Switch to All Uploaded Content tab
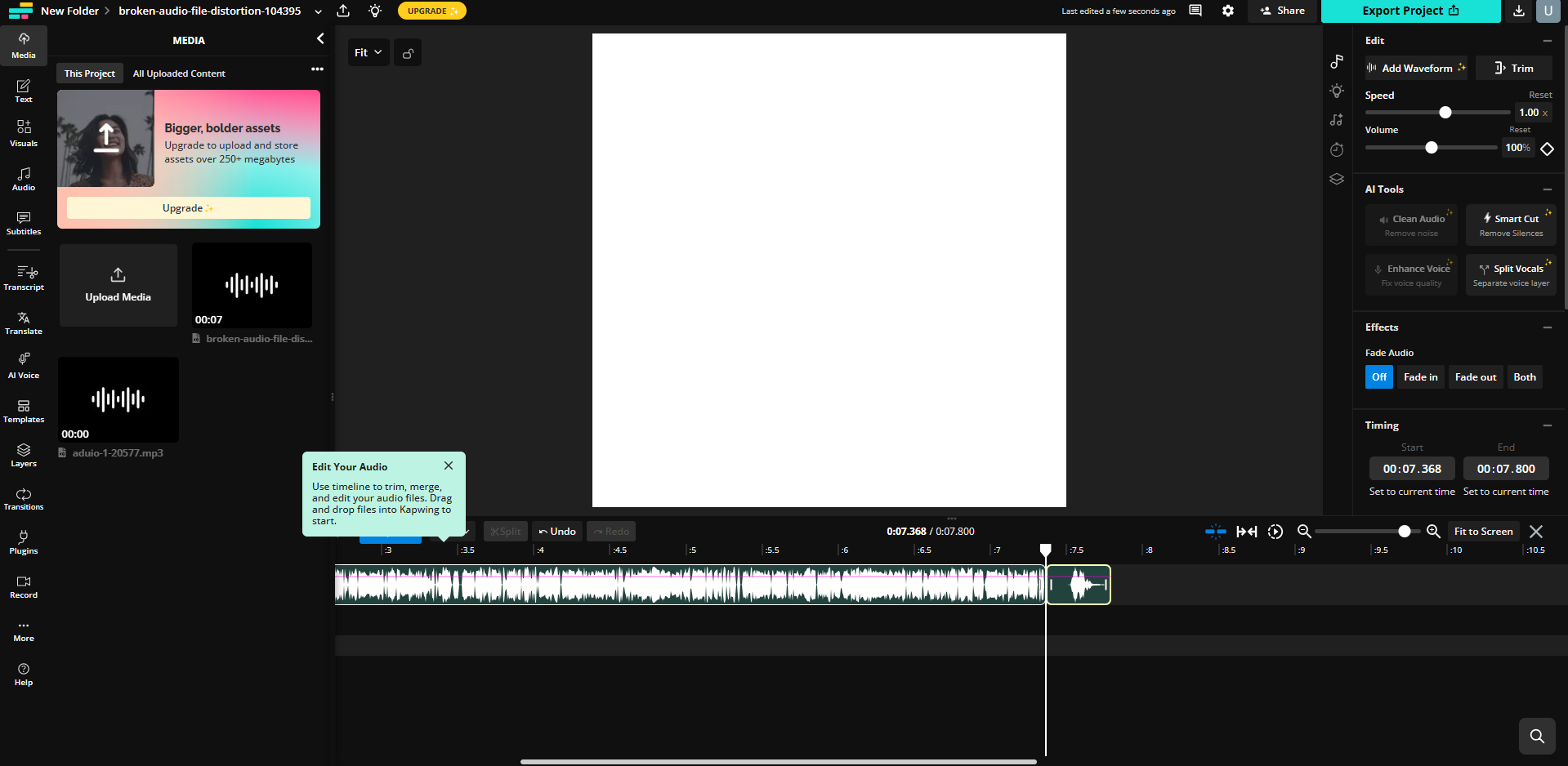Image resolution: width=1568 pixels, height=766 pixels. (x=179, y=73)
